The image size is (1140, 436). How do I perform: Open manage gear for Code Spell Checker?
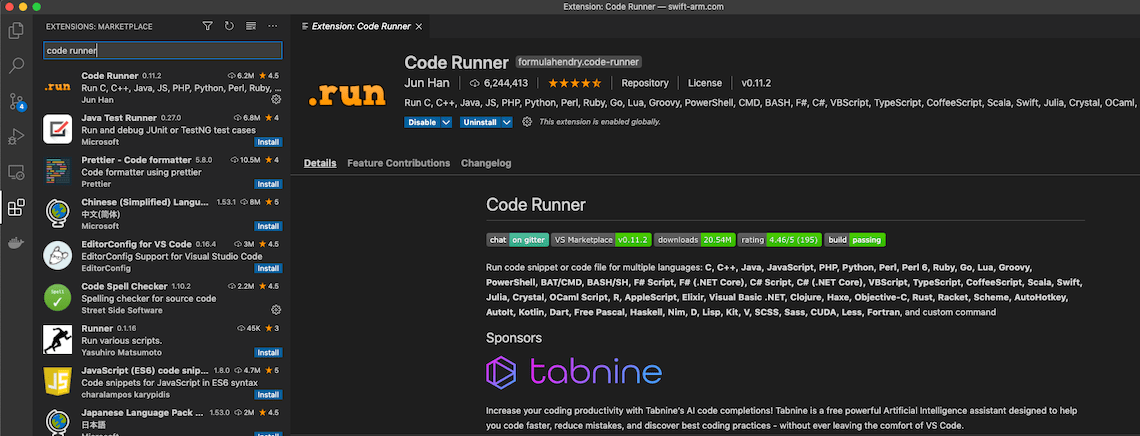pyautogui.click(x=276, y=310)
